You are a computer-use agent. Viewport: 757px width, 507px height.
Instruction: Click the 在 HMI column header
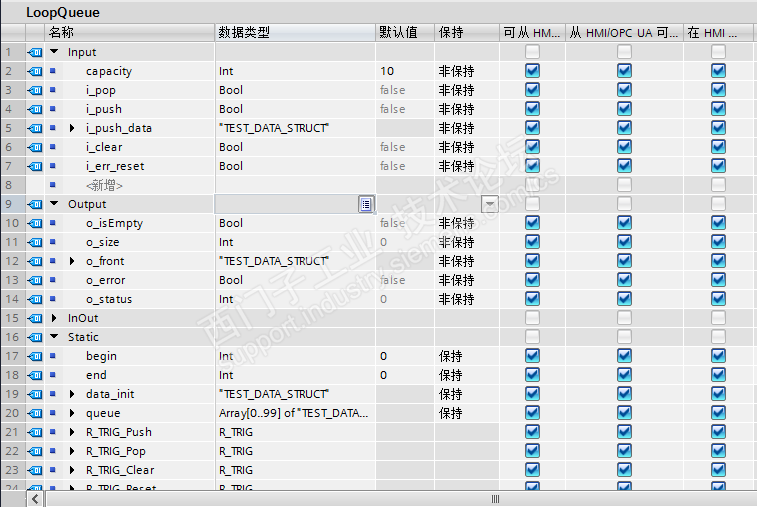(x=718, y=32)
